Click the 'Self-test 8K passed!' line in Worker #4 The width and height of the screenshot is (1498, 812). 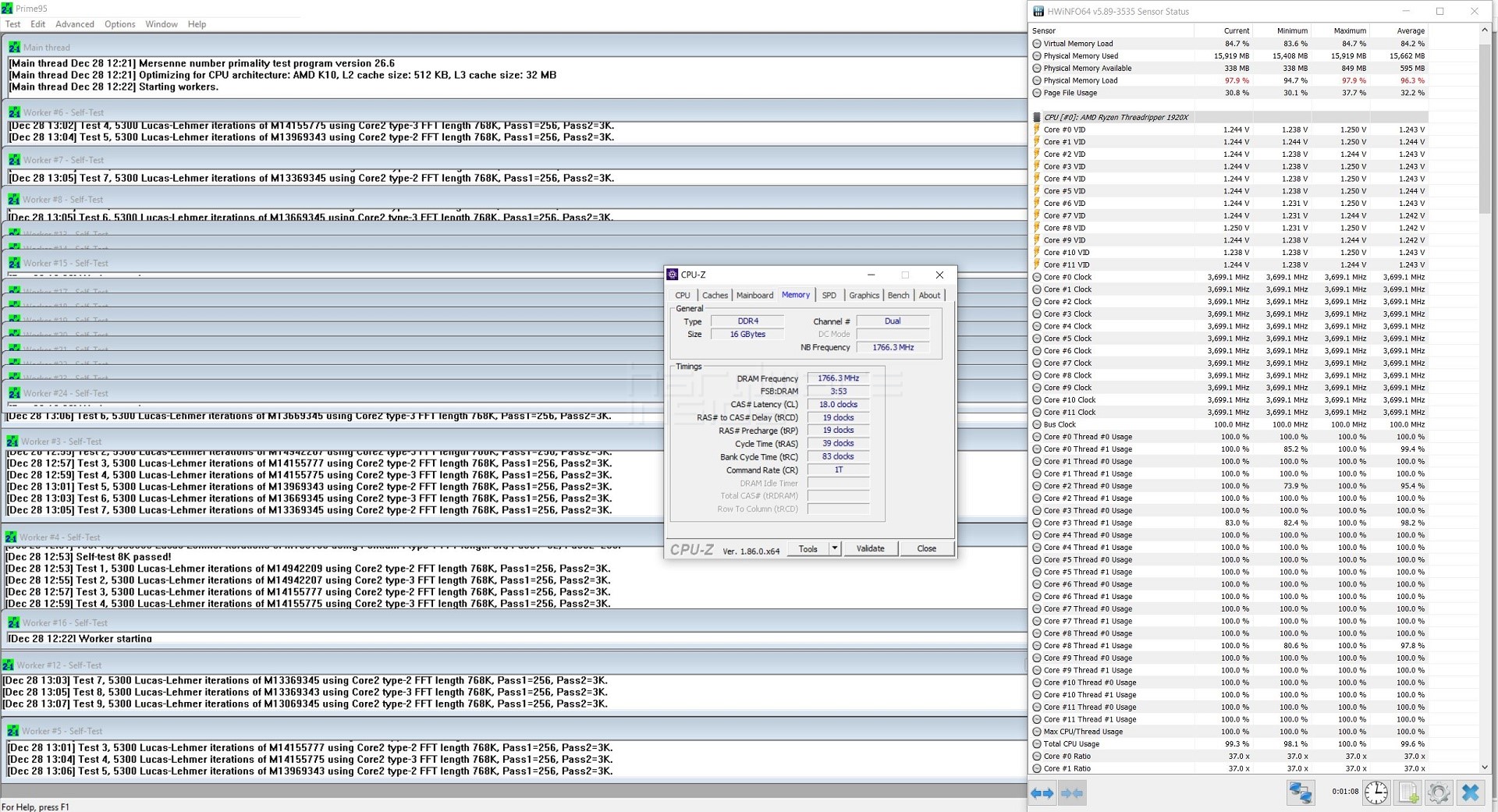[x=88, y=557]
